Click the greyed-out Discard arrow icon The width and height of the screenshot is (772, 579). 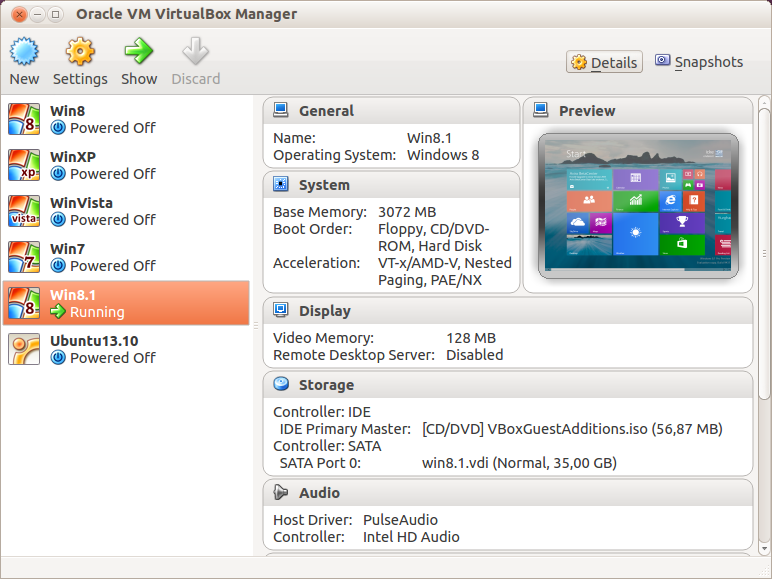(x=195, y=52)
